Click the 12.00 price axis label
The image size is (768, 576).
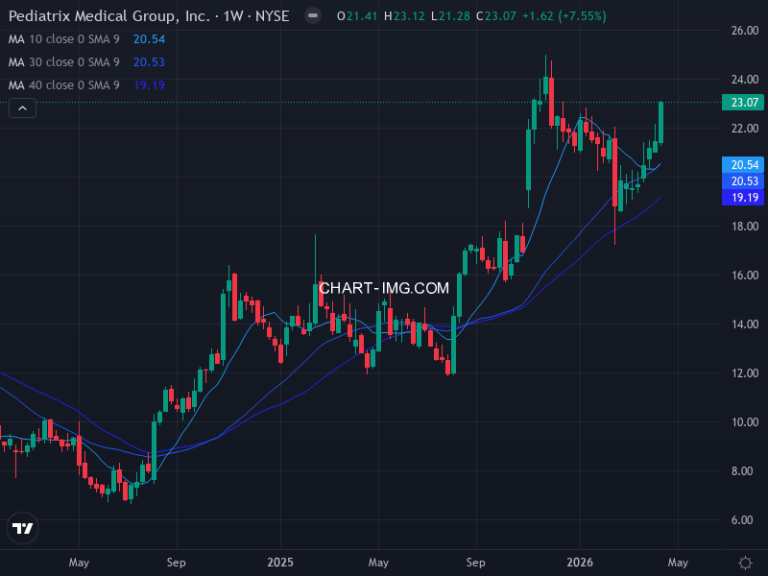744,373
